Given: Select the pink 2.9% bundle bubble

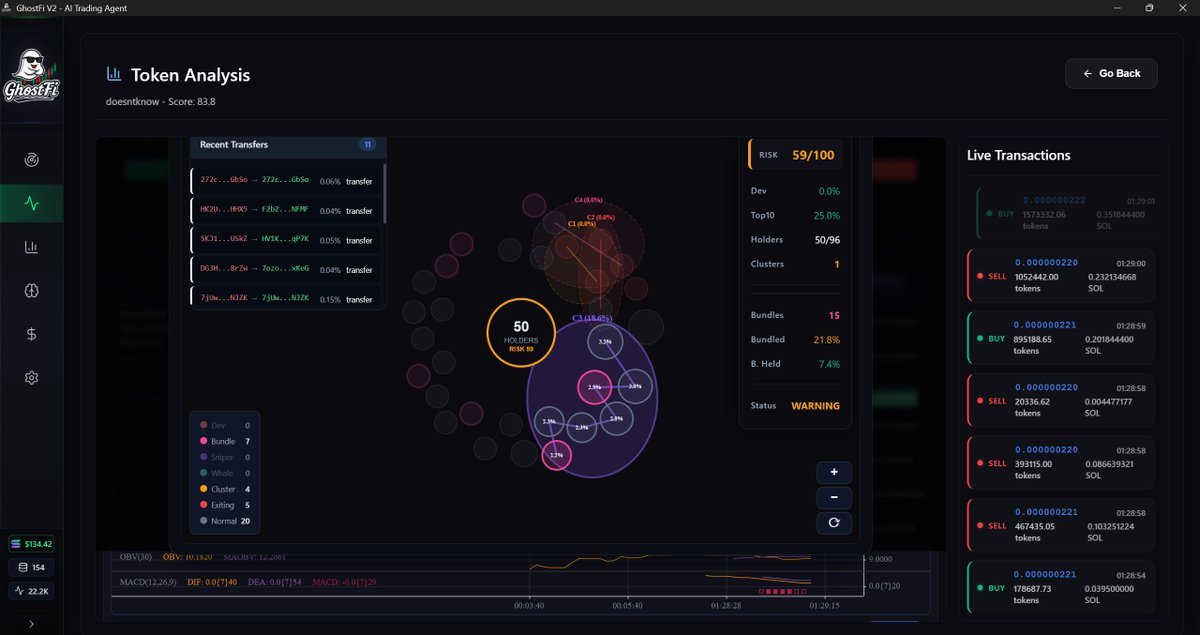Looking at the screenshot, I should pos(595,387).
